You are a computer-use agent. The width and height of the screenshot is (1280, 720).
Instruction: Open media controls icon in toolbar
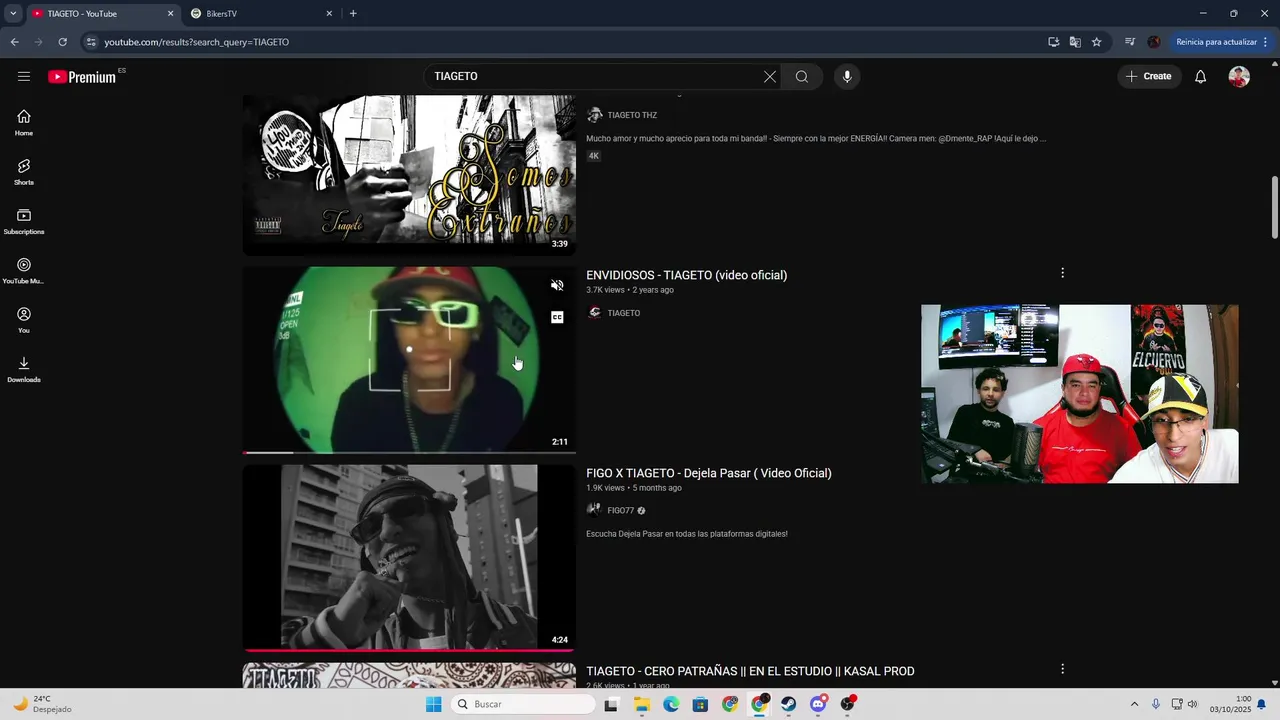1130,42
